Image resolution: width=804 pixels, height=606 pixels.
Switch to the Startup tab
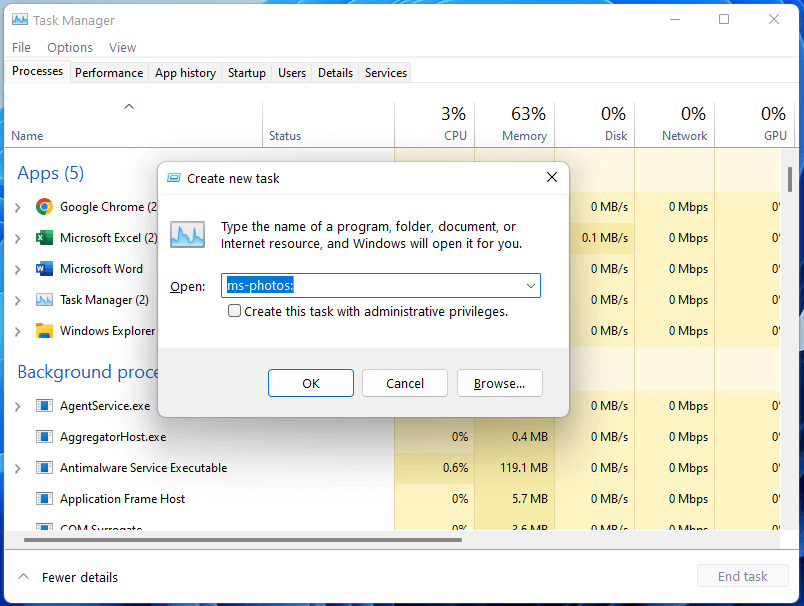coord(247,73)
